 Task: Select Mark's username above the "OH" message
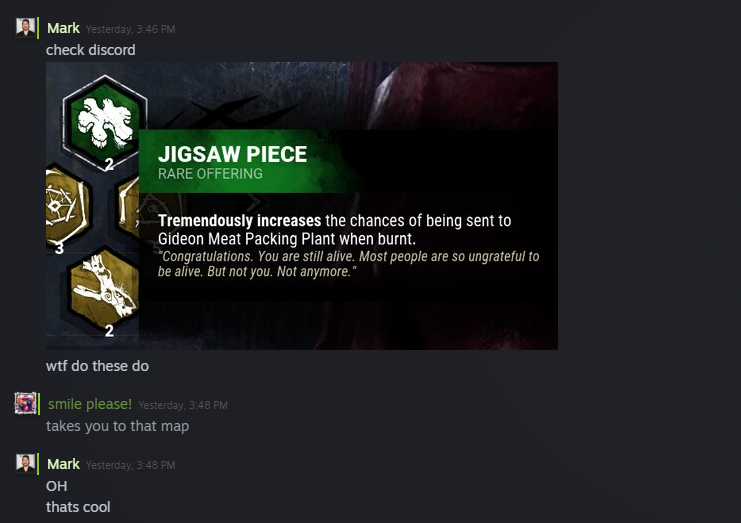tap(63, 464)
